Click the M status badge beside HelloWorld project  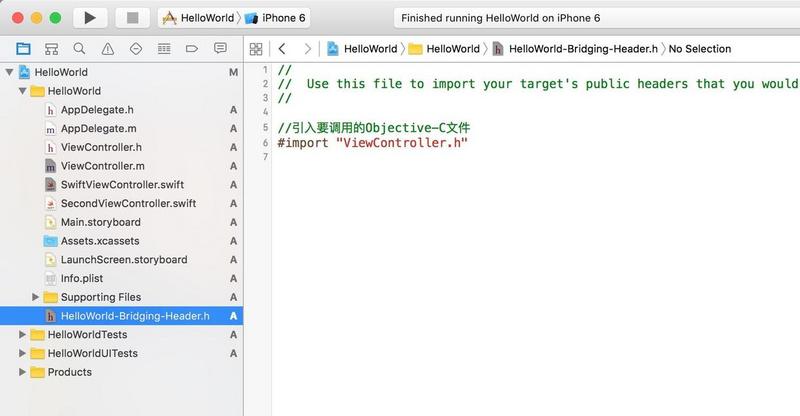(233, 72)
